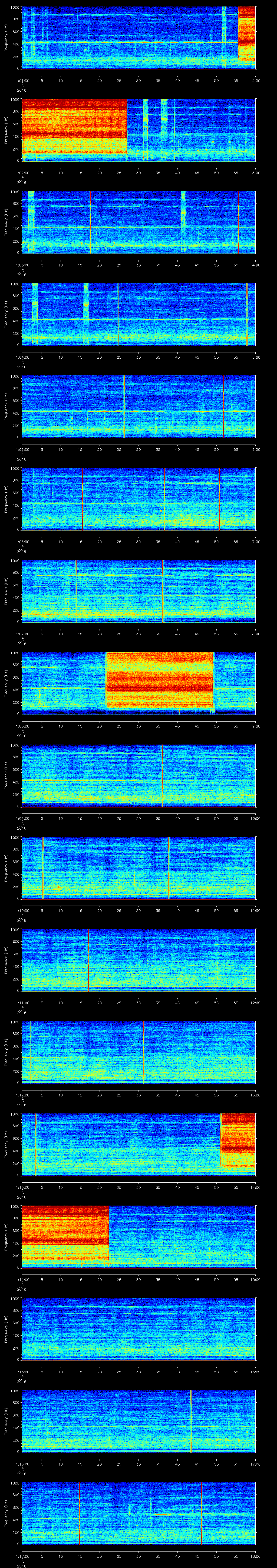
Task: Click the red line near 5 s in the 1:10:00 spectrogram
Action: pyautogui.click(x=43, y=868)
